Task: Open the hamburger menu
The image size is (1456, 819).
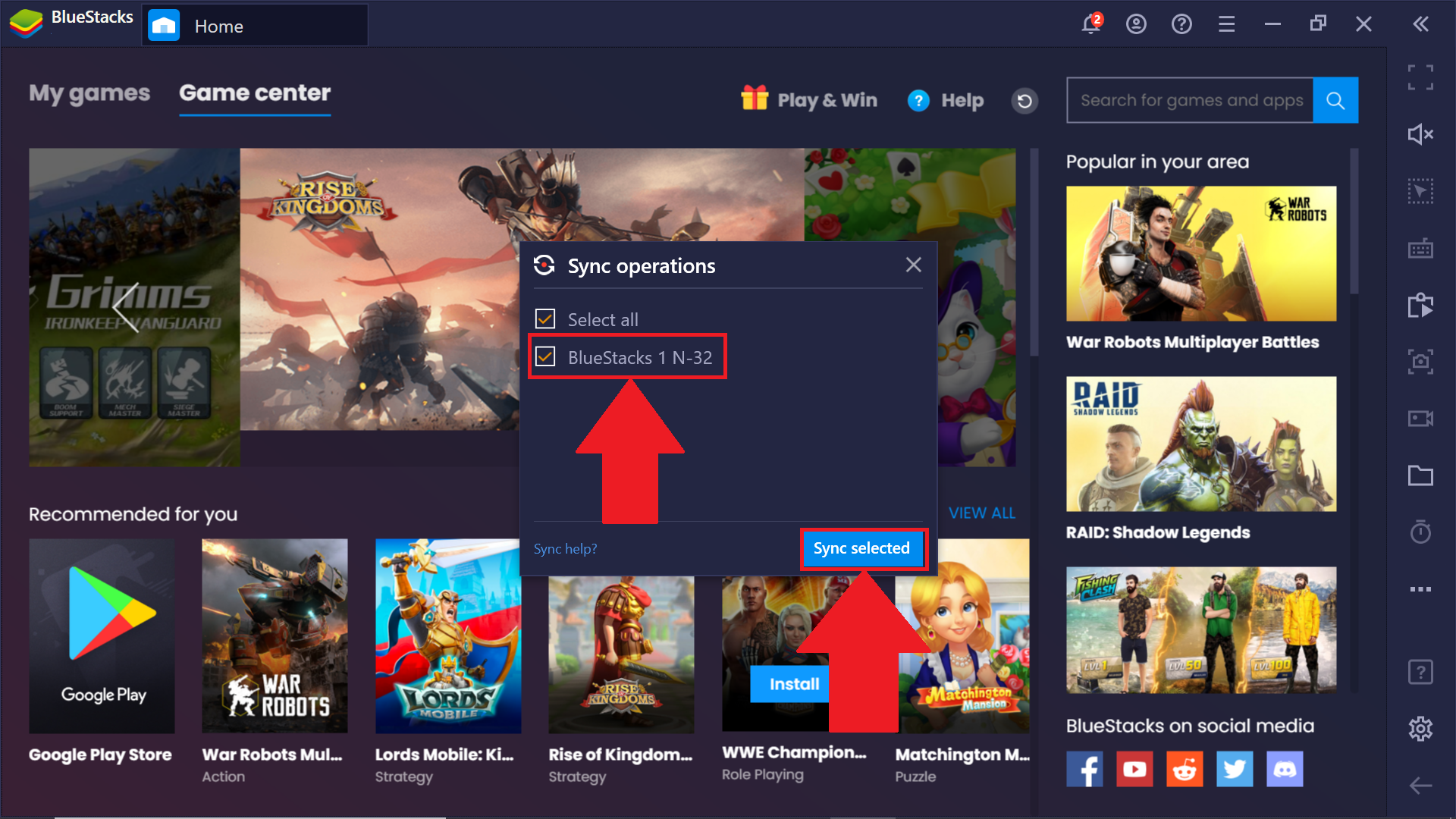Action: click(1227, 24)
